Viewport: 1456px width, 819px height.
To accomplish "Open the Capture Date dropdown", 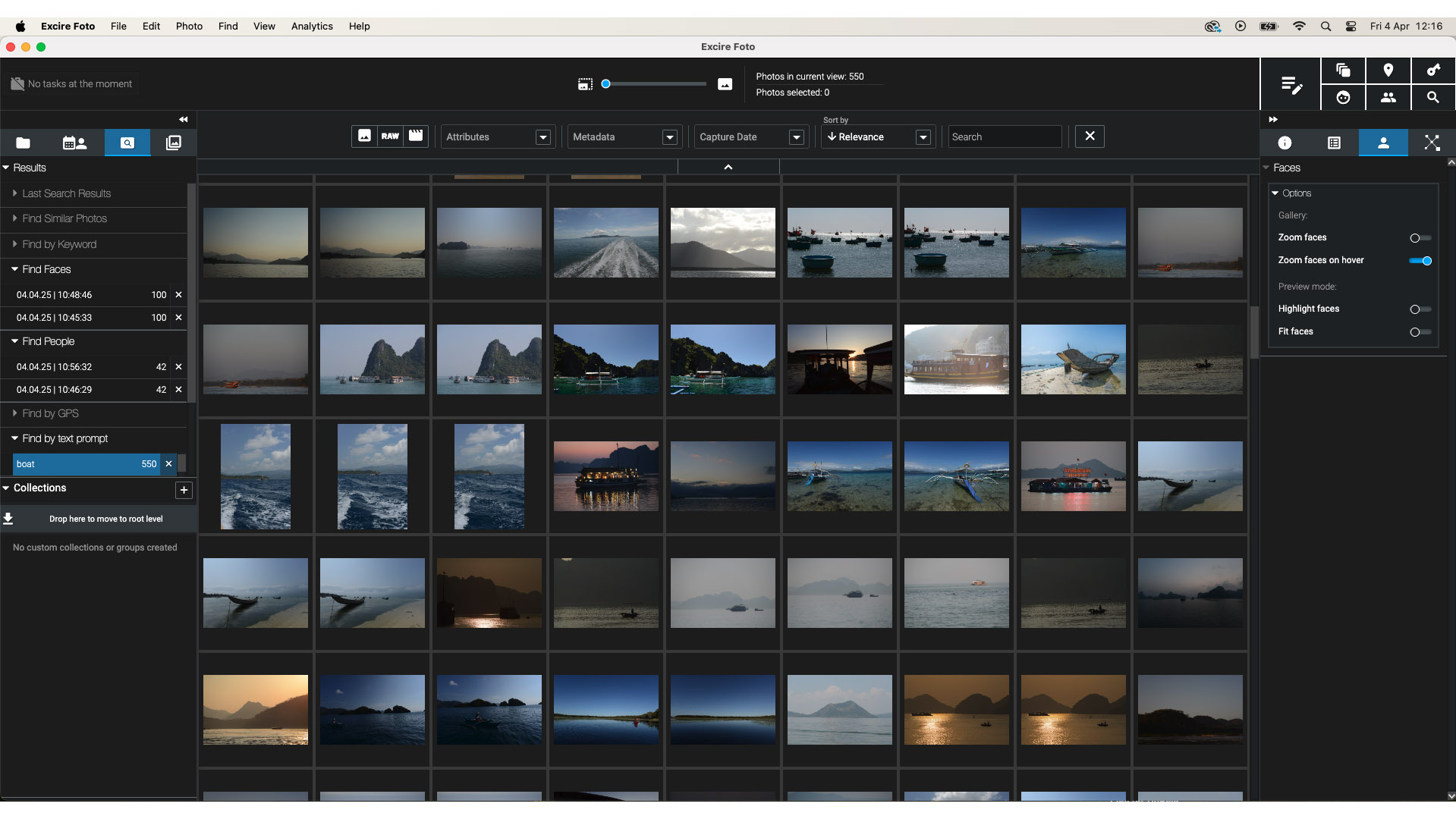I will tap(751, 136).
